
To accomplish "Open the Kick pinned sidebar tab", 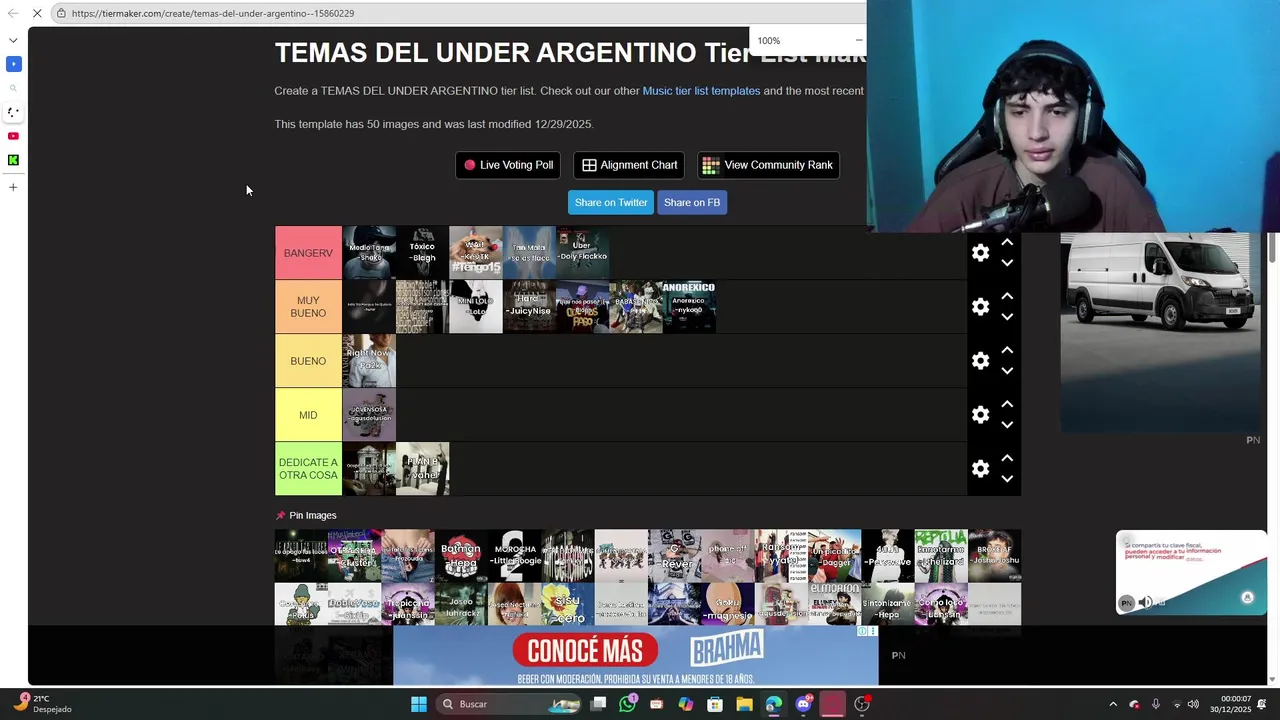I will coord(13,160).
